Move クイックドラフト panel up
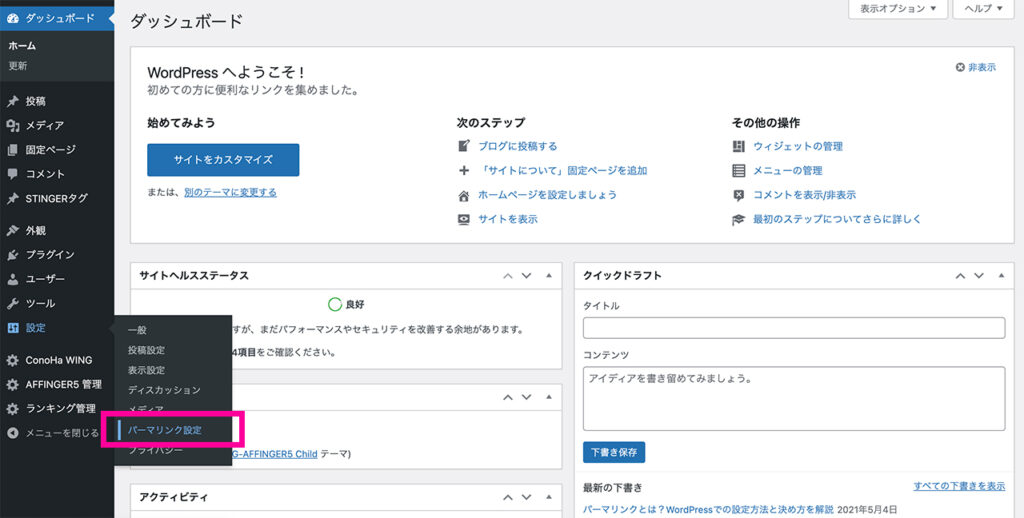The image size is (1024, 518). (x=960, y=276)
